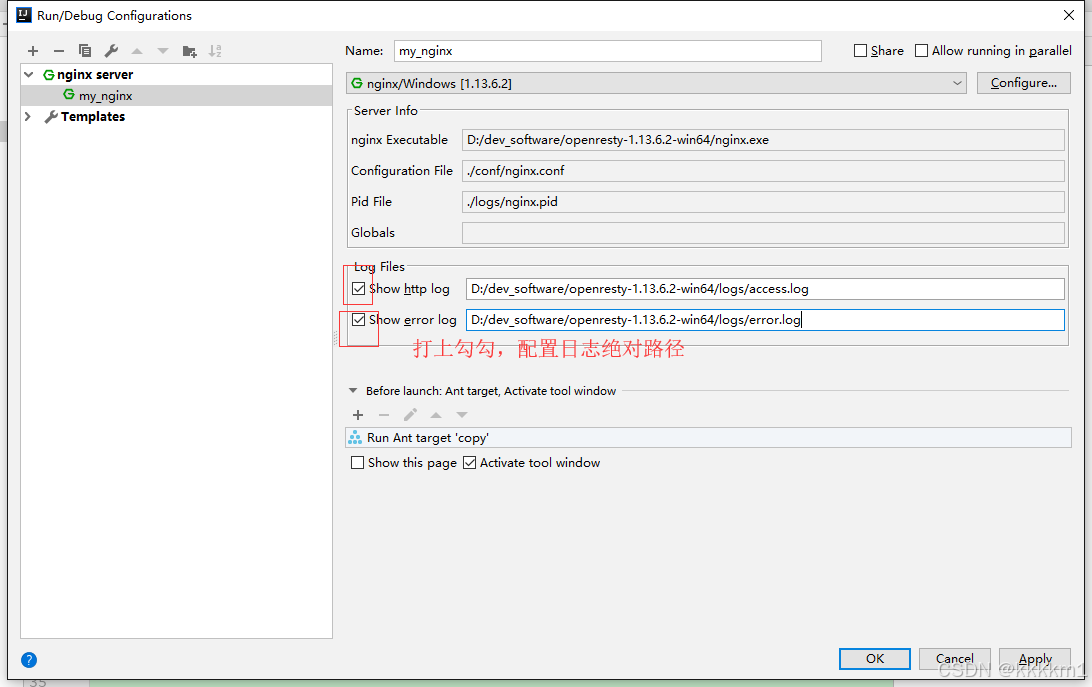
Task: Remove selected configuration with minus icon
Action: click(x=58, y=51)
